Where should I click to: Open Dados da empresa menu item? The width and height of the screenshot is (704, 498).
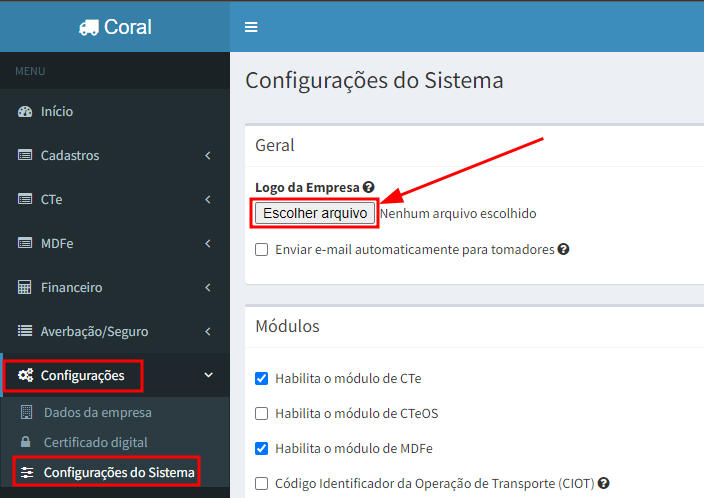point(97,412)
